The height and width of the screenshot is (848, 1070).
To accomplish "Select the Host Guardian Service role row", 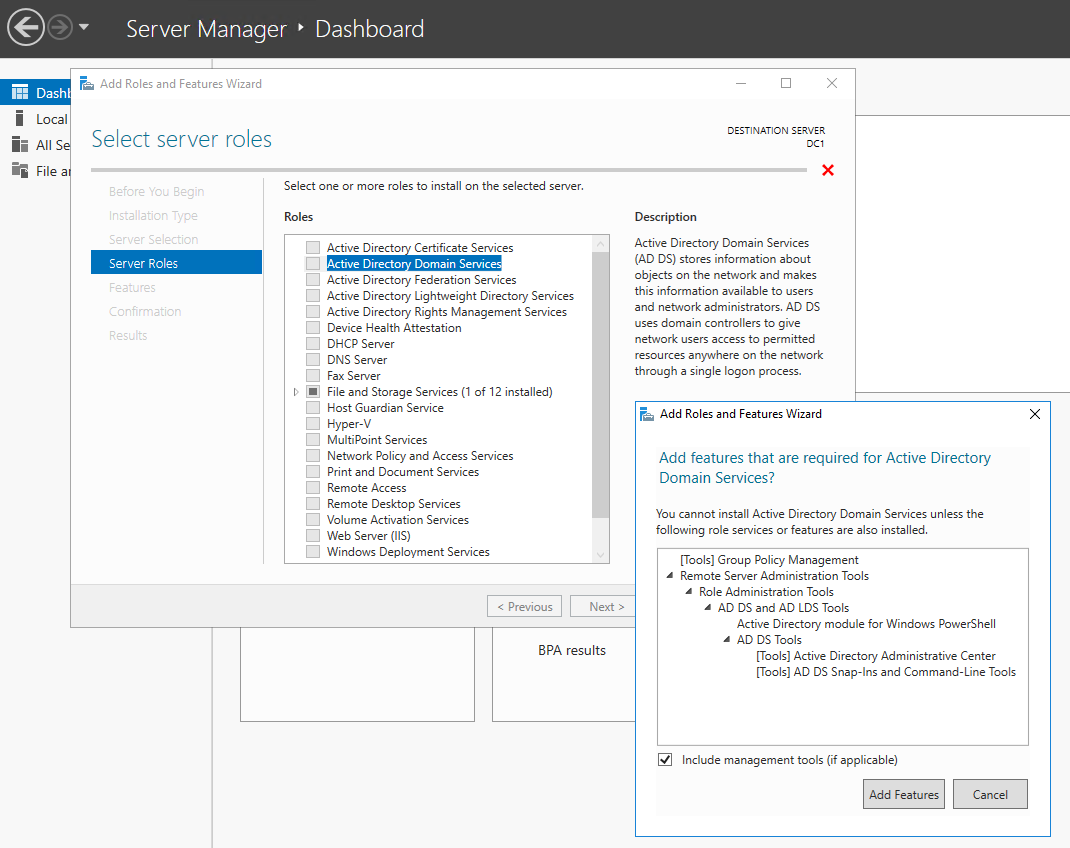I will coord(385,407).
